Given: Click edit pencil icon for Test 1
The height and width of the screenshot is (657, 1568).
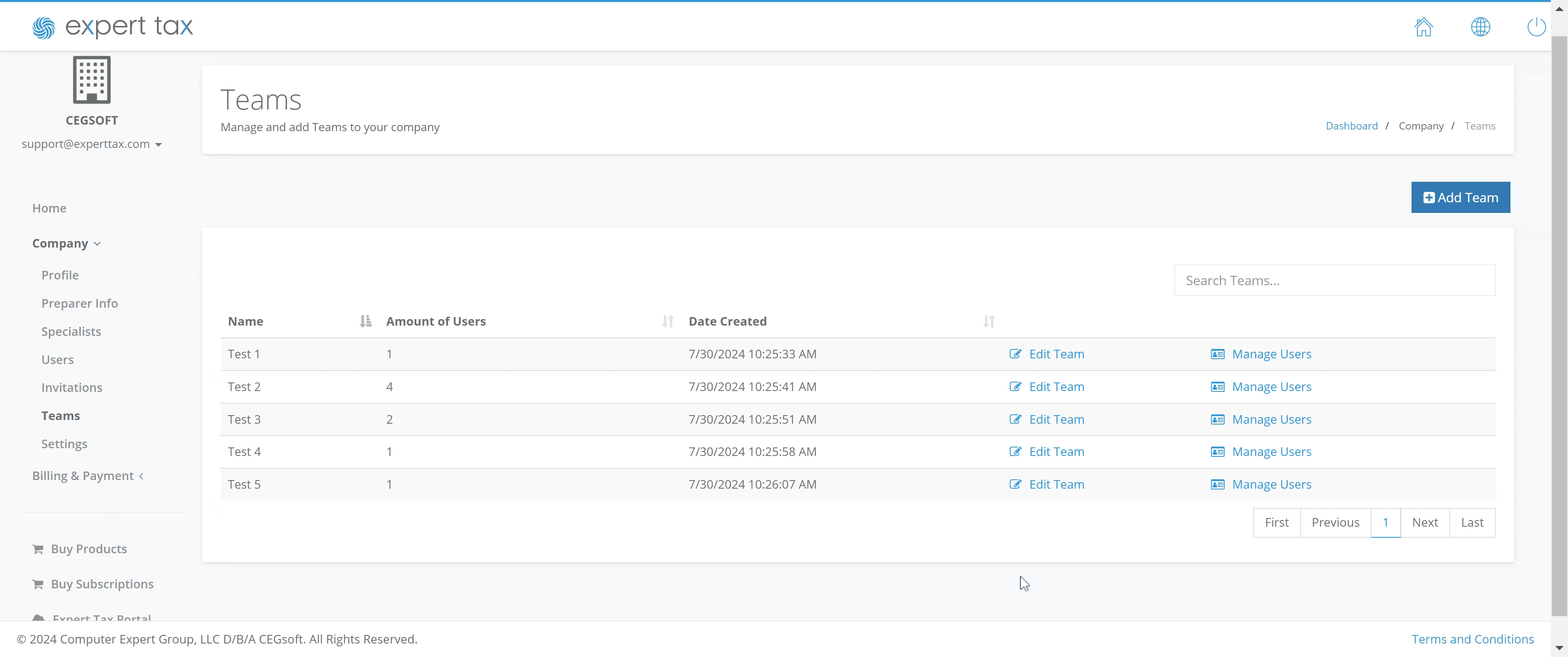Looking at the screenshot, I should [x=1015, y=354].
